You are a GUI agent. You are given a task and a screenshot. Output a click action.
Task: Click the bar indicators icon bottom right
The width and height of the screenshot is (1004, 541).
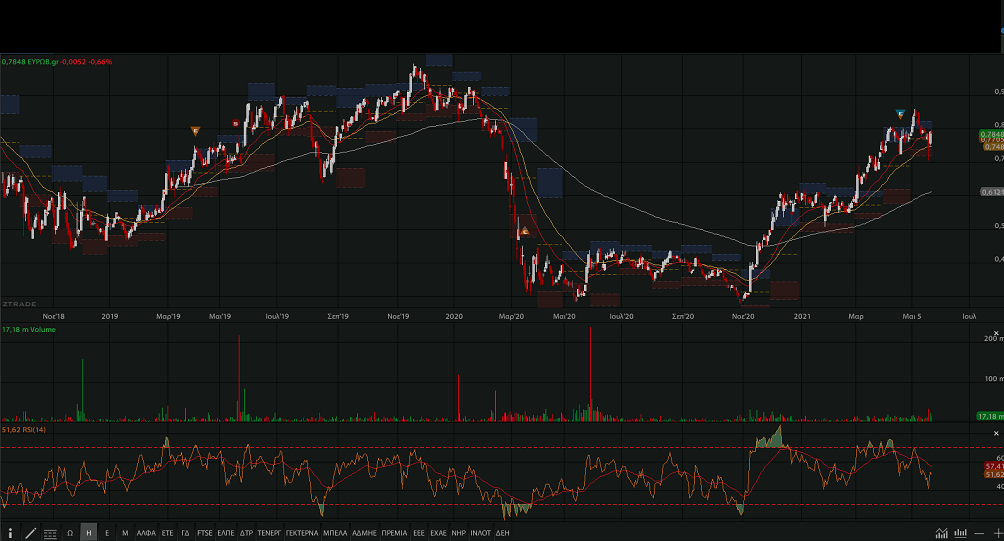tap(961, 533)
